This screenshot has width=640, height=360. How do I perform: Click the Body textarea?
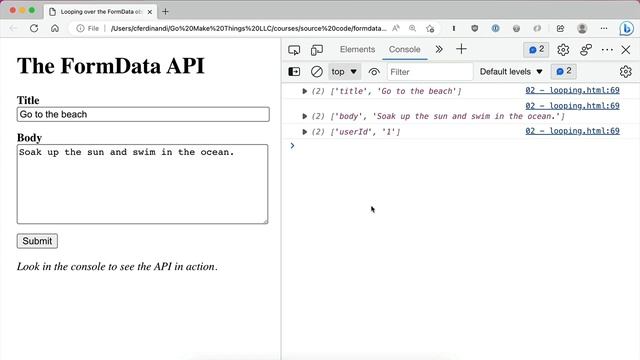142,184
